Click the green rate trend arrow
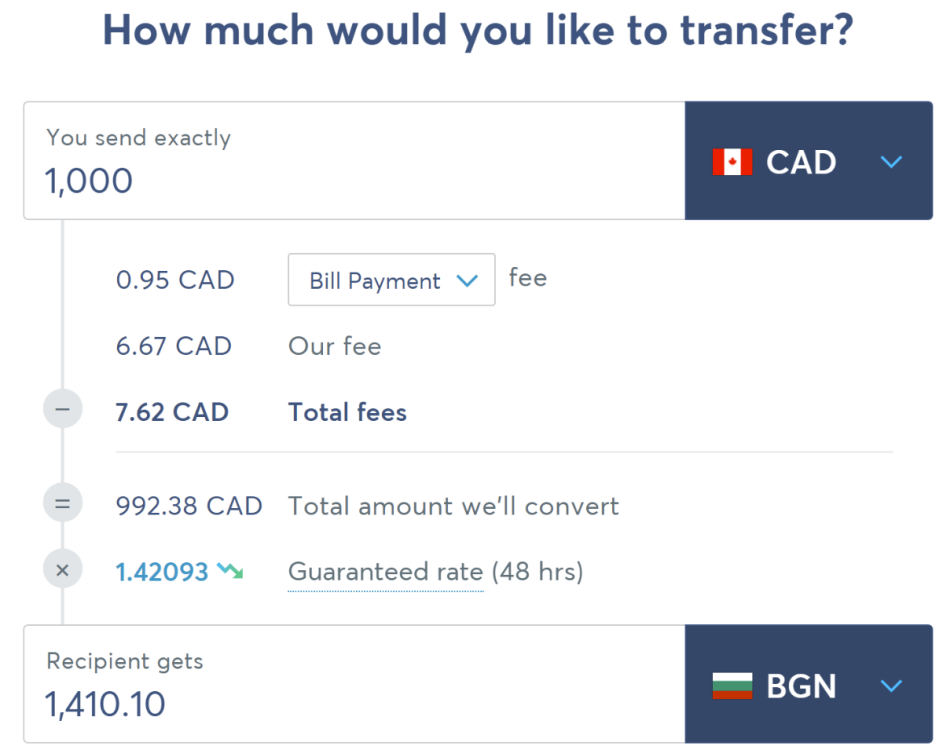The height and width of the screenshot is (750, 943). click(231, 572)
